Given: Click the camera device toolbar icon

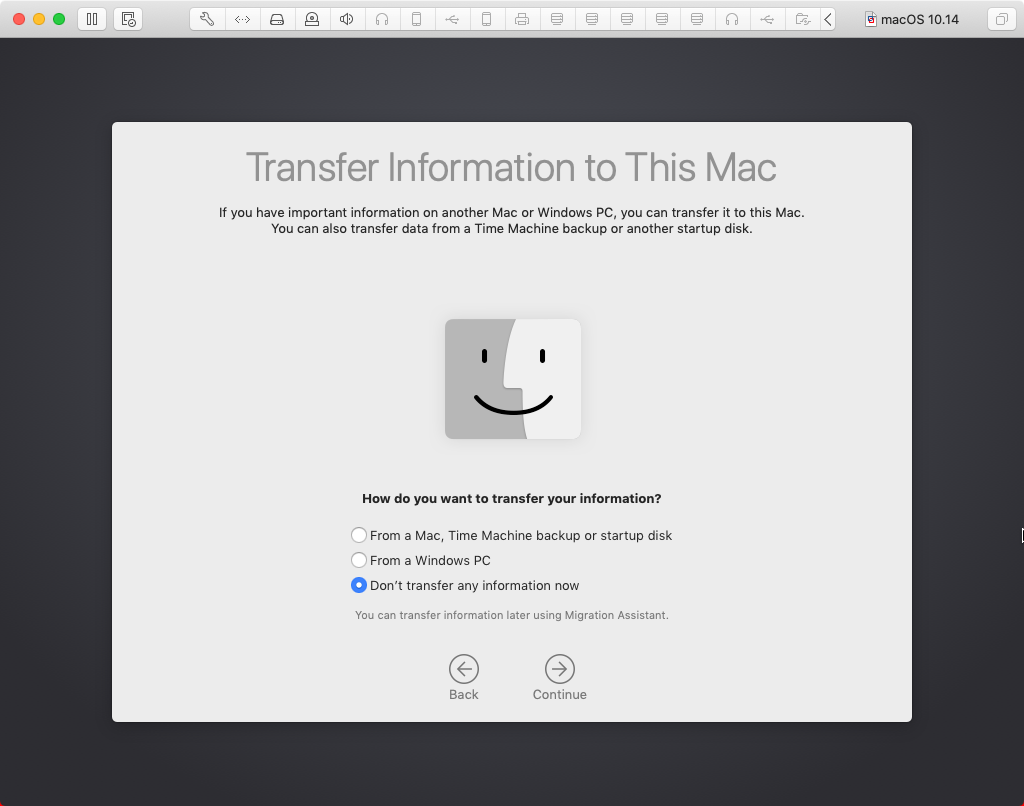Looking at the screenshot, I should tap(312, 19).
